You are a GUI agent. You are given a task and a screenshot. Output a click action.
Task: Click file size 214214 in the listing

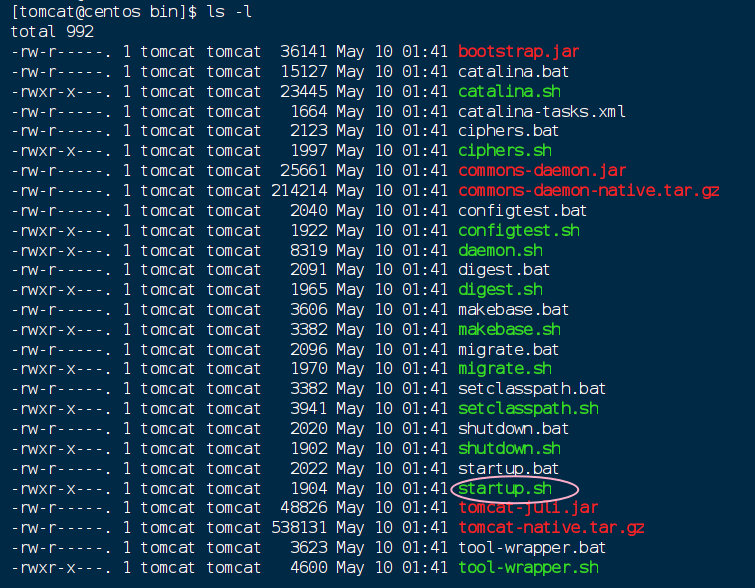pos(299,191)
